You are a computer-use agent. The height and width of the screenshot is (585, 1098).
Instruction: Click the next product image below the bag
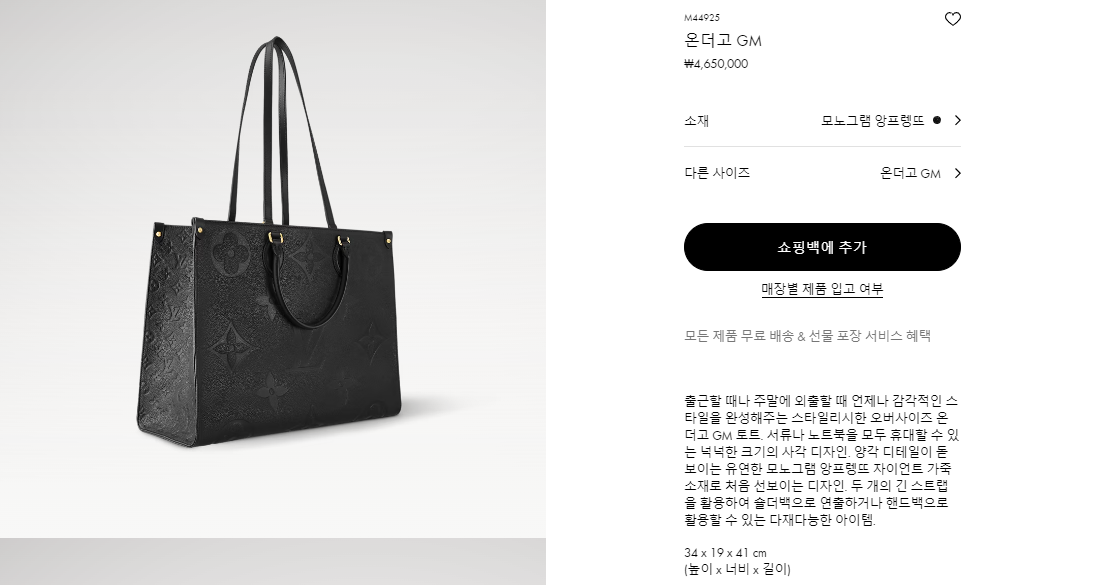(273, 562)
